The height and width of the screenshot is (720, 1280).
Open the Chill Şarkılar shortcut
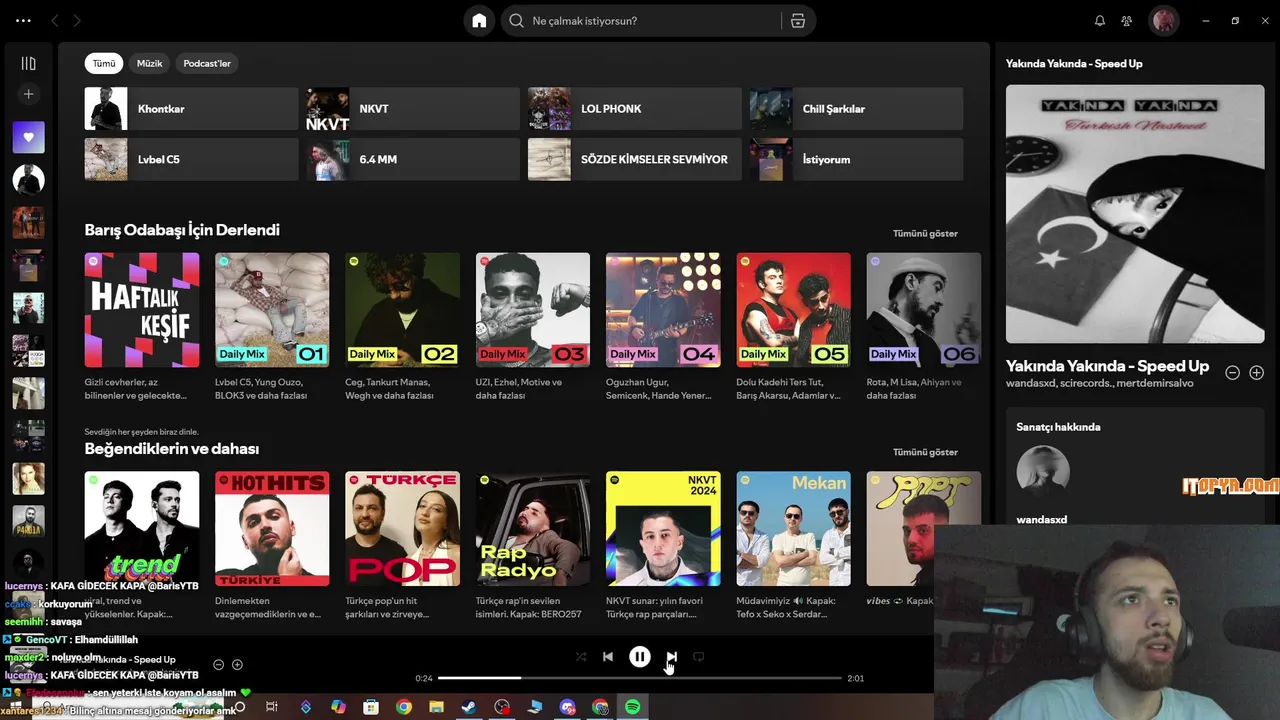[x=856, y=109]
